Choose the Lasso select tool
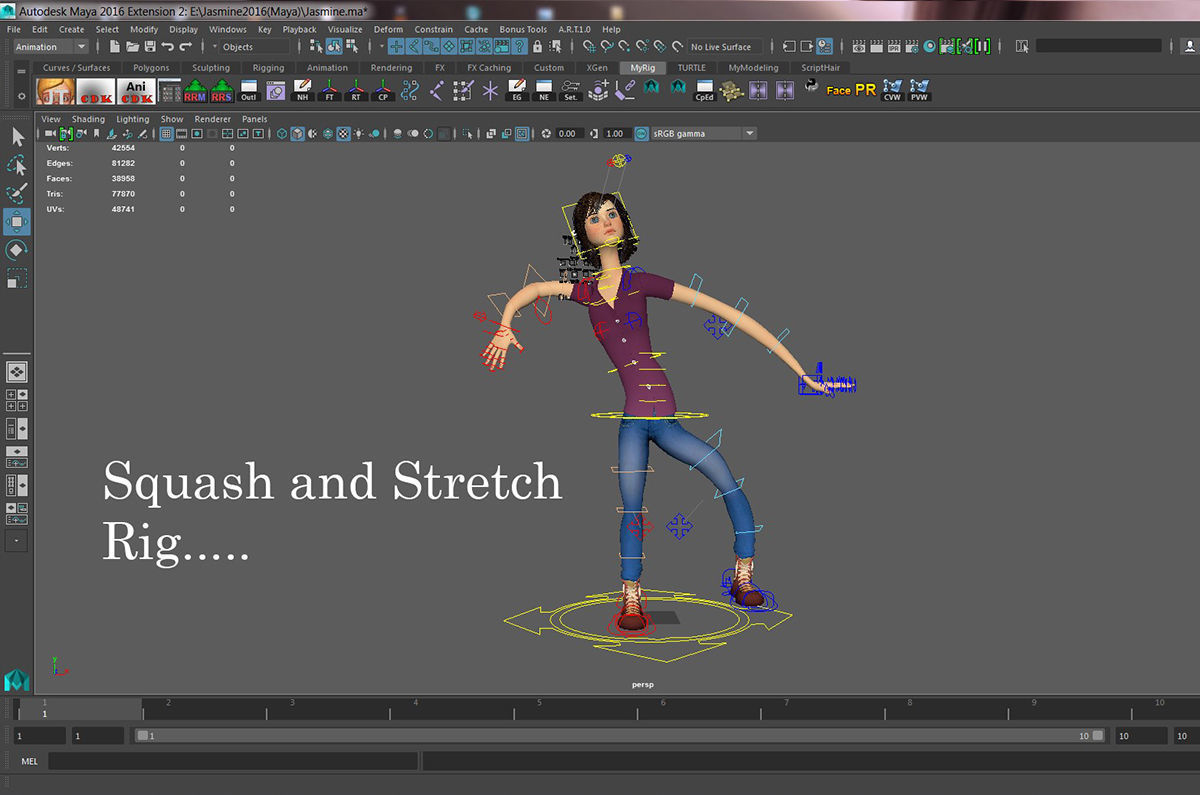 pyautogui.click(x=17, y=165)
